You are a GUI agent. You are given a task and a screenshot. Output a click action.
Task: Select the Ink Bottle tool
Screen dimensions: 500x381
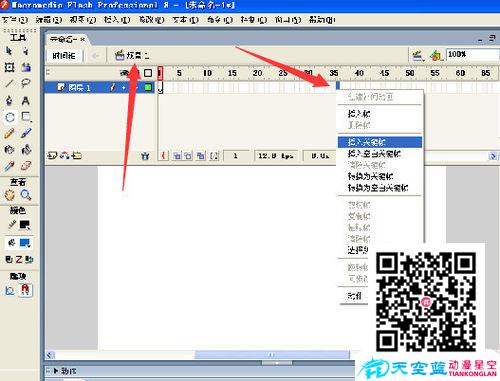pyautogui.click(x=9, y=150)
